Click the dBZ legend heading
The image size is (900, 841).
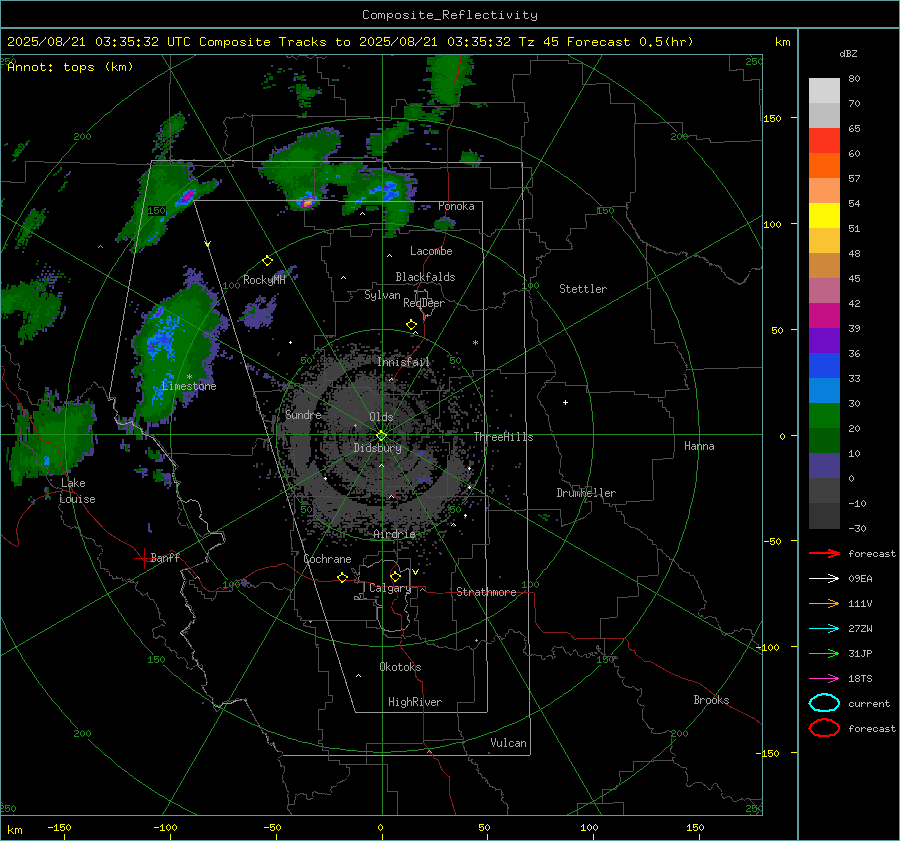click(848, 53)
